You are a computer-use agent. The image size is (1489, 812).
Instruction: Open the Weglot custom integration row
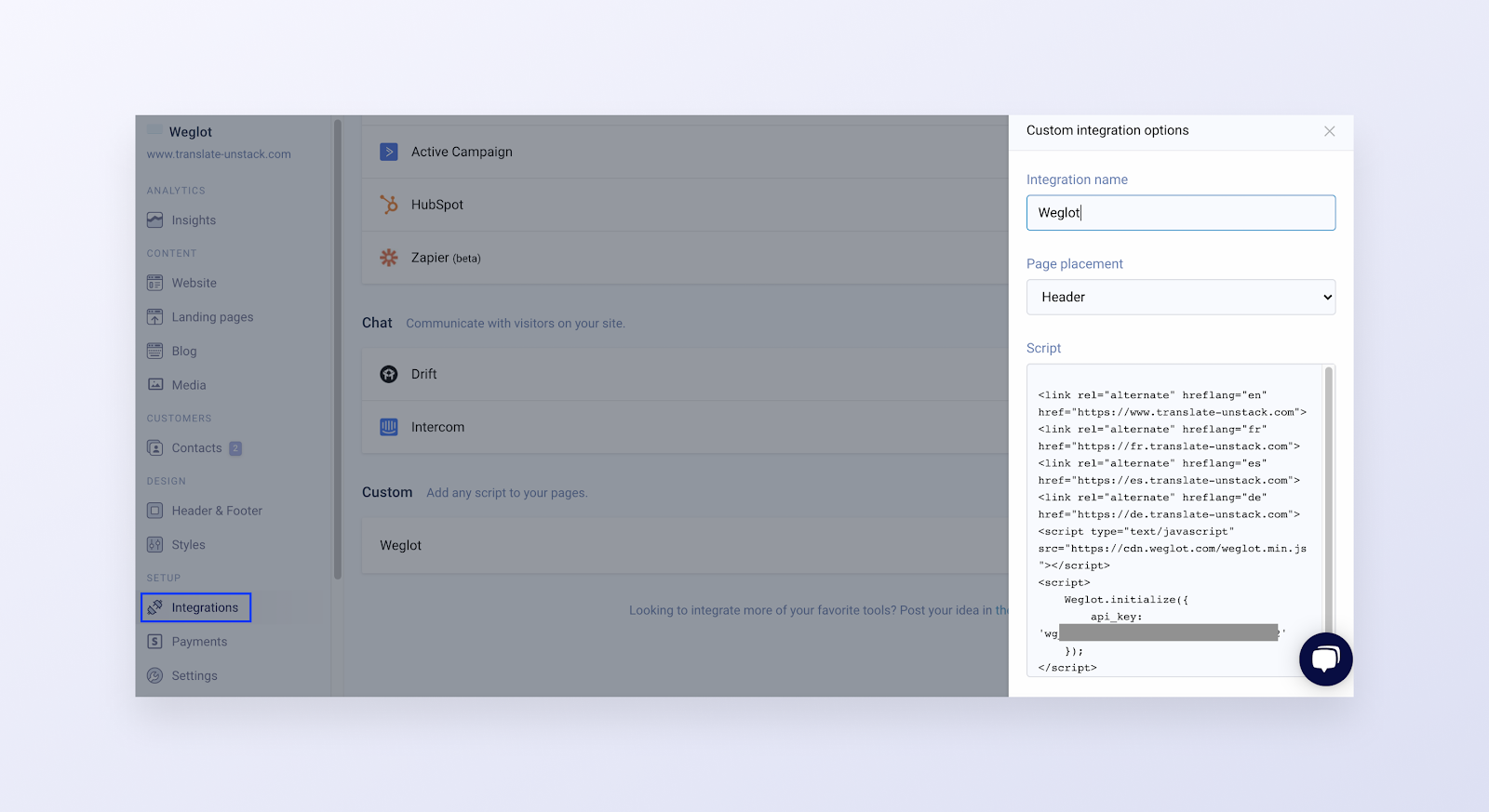coord(685,545)
